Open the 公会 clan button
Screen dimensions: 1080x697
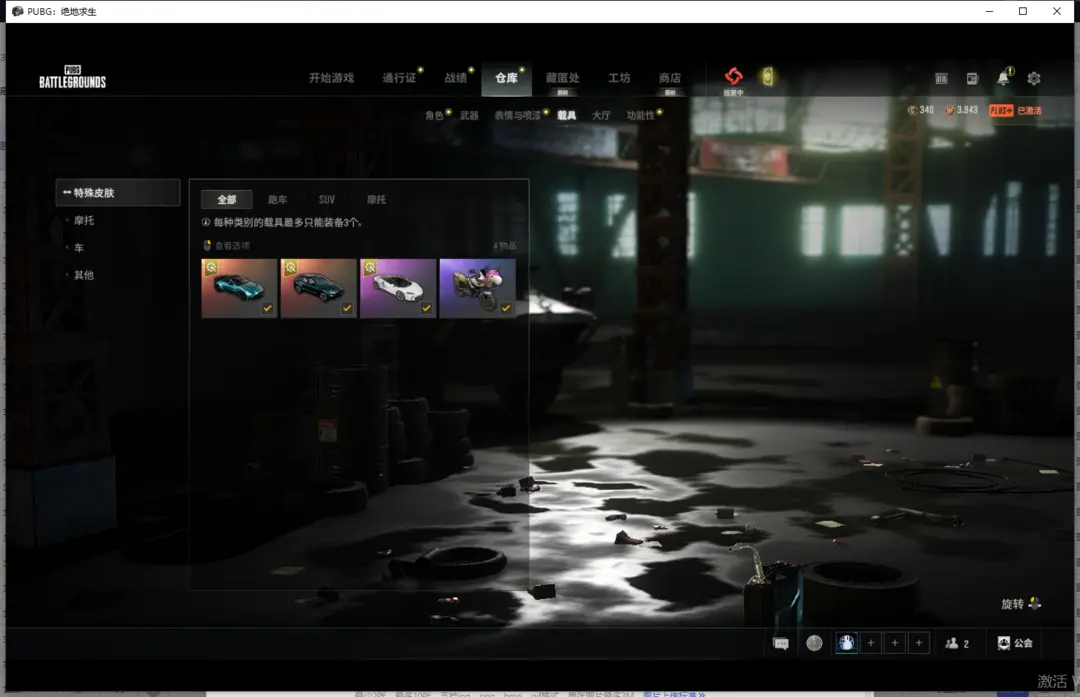coord(1015,643)
